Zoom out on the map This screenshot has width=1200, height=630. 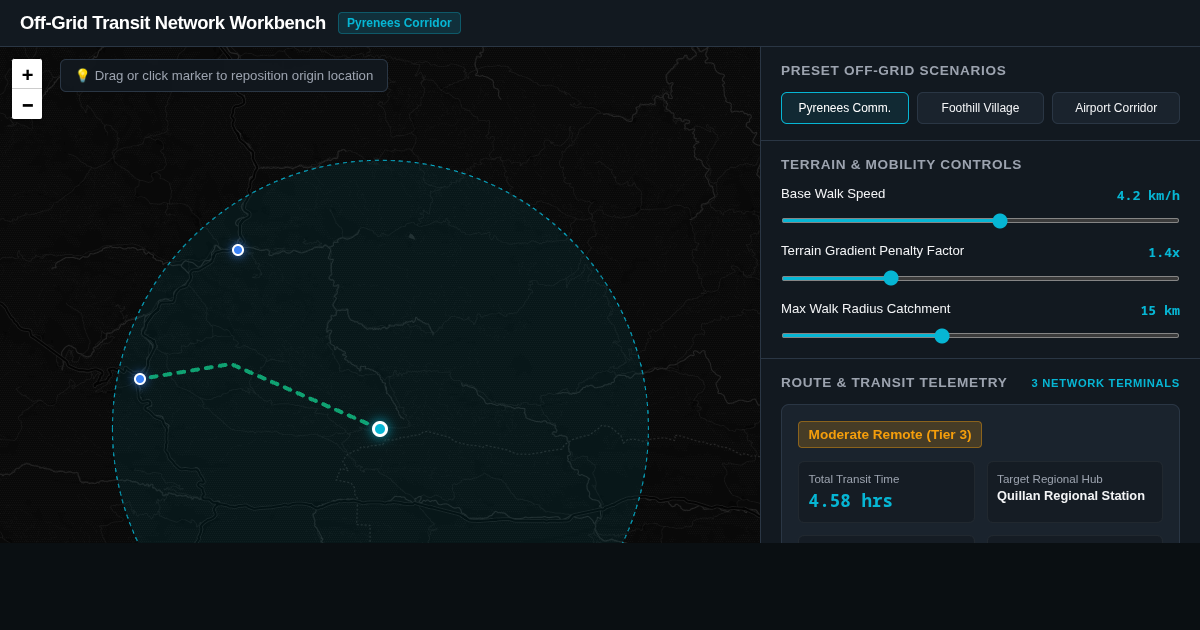click(27, 104)
